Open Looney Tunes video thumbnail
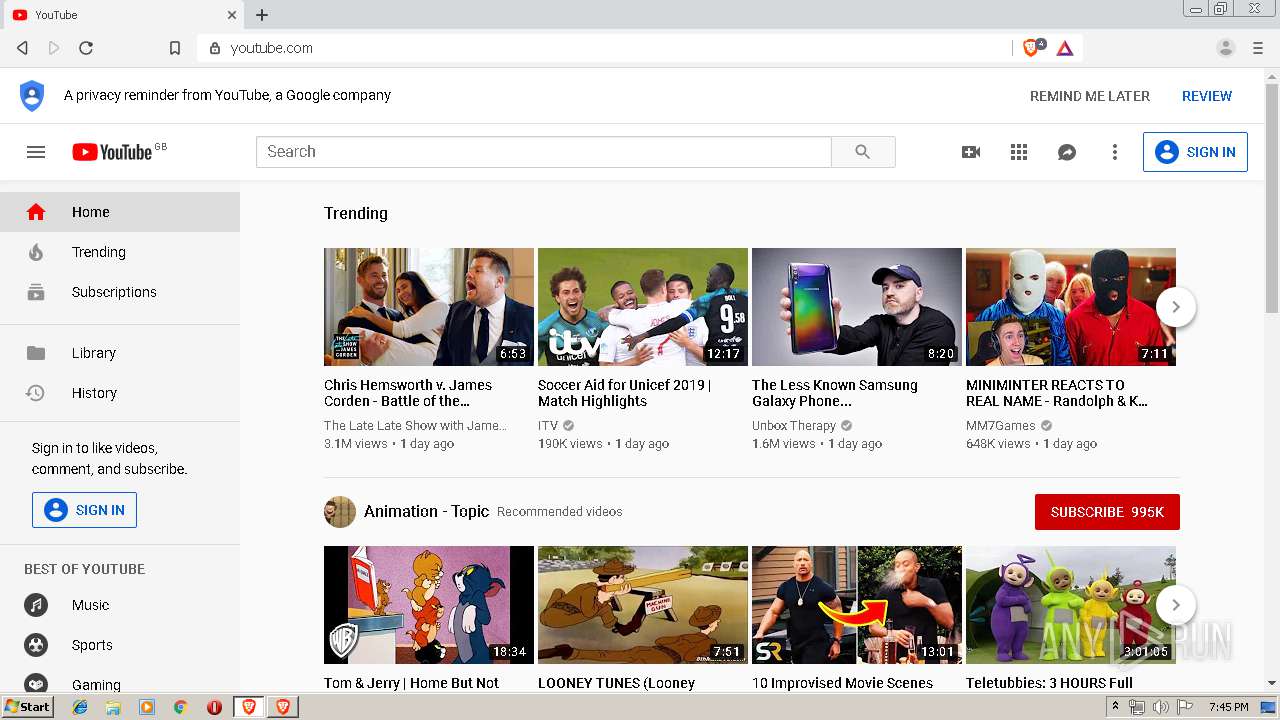1280x720 pixels. (643, 605)
